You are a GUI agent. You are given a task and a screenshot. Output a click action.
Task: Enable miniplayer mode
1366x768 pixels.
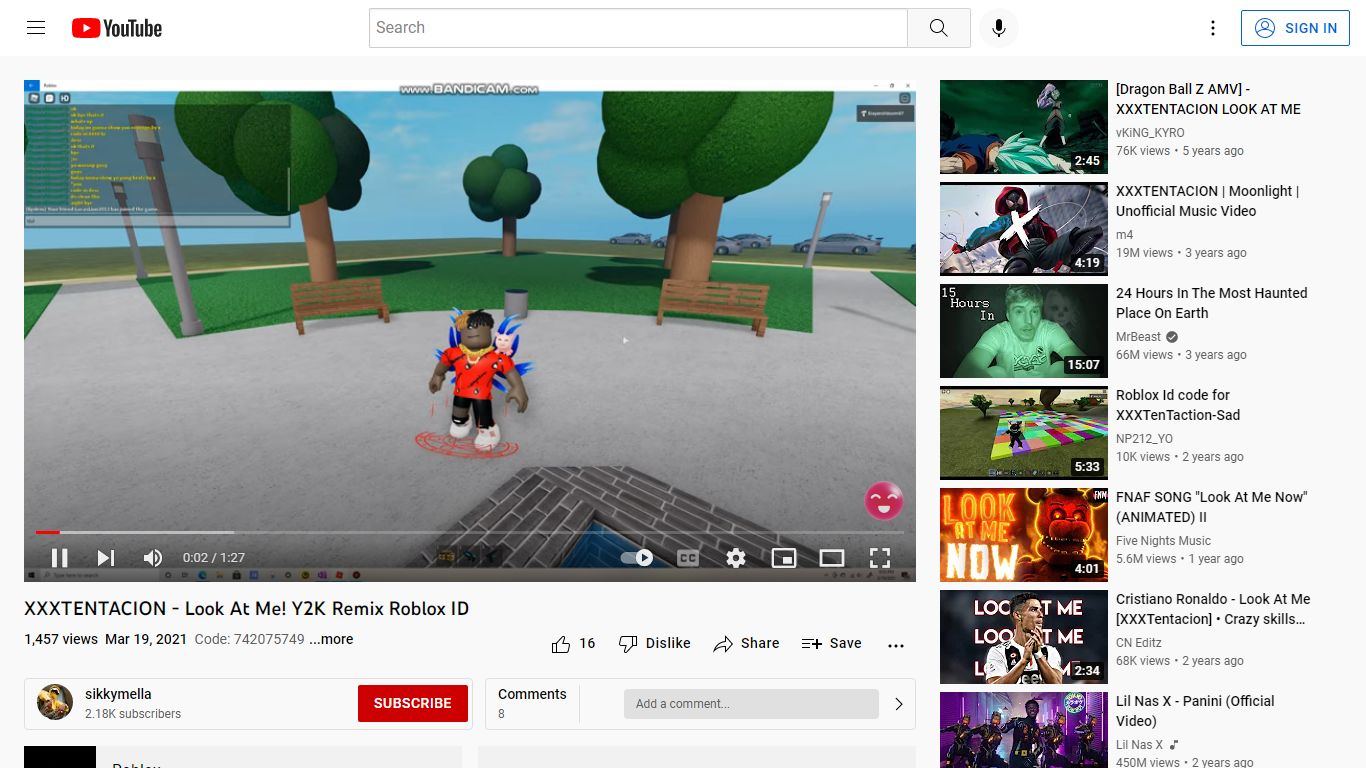tap(784, 558)
